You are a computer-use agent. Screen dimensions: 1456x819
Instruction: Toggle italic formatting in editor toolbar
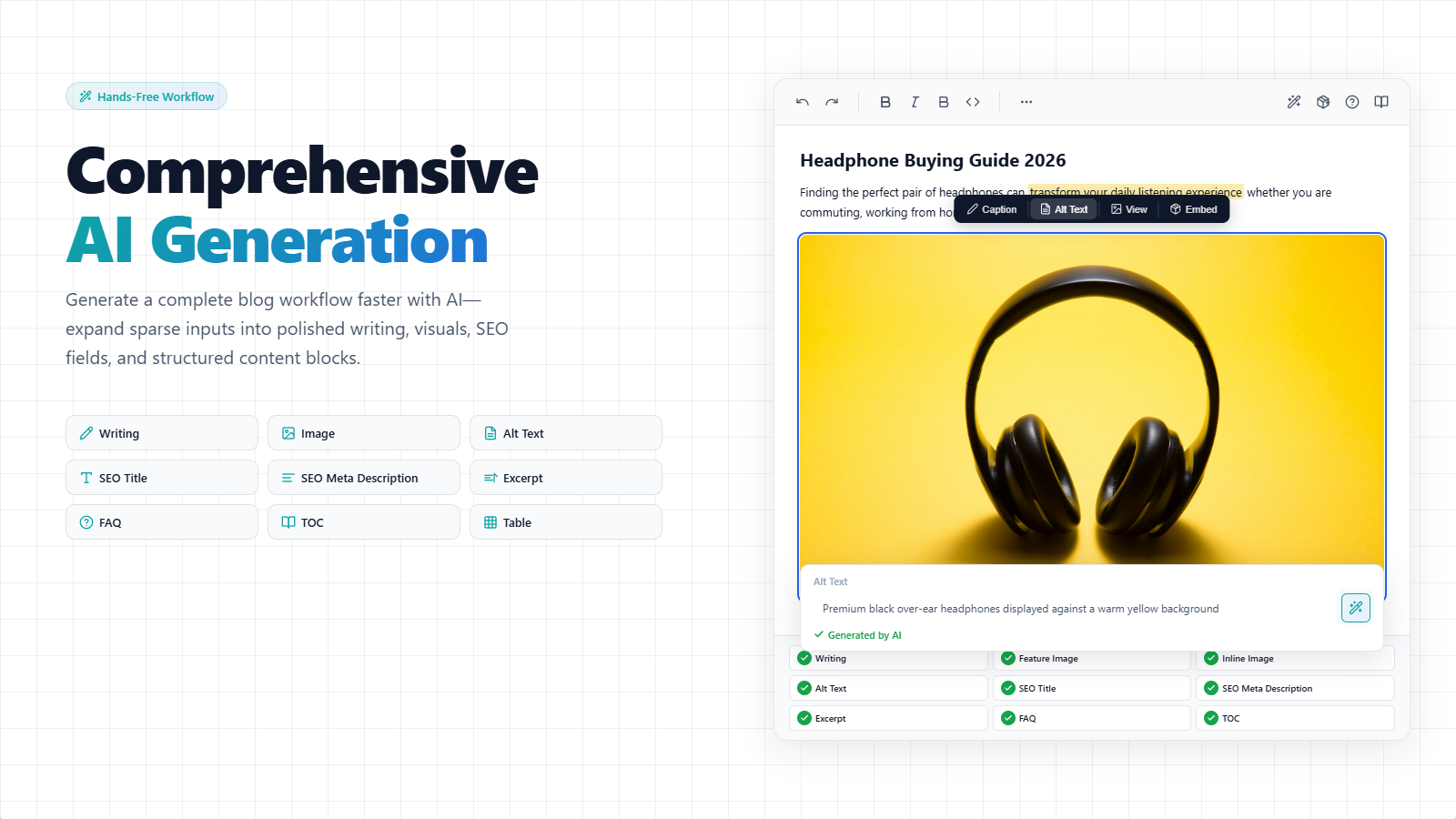pos(915,102)
